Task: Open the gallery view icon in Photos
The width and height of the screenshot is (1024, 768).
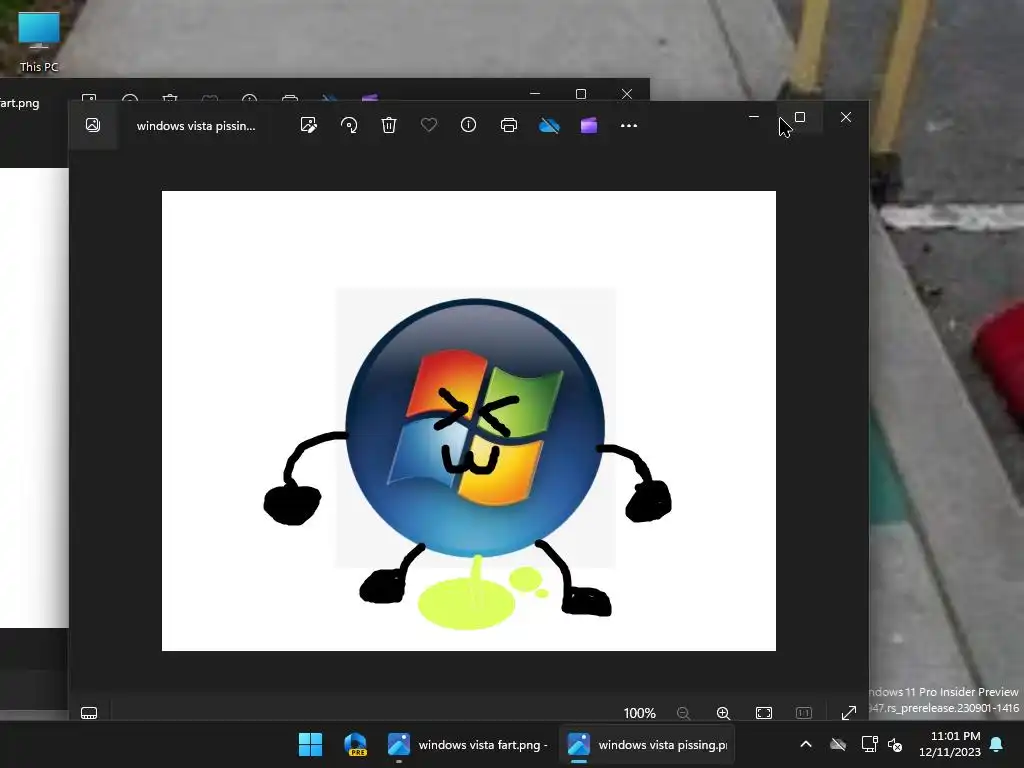Action: 93,125
